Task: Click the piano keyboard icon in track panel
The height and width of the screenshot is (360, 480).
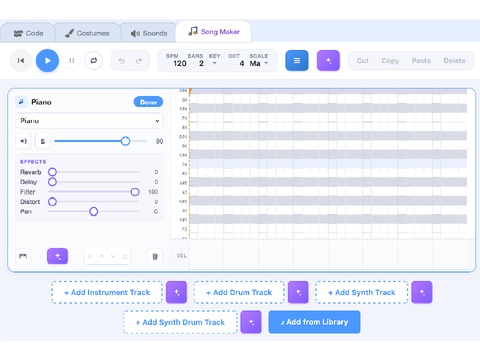Action: (23, 256)
